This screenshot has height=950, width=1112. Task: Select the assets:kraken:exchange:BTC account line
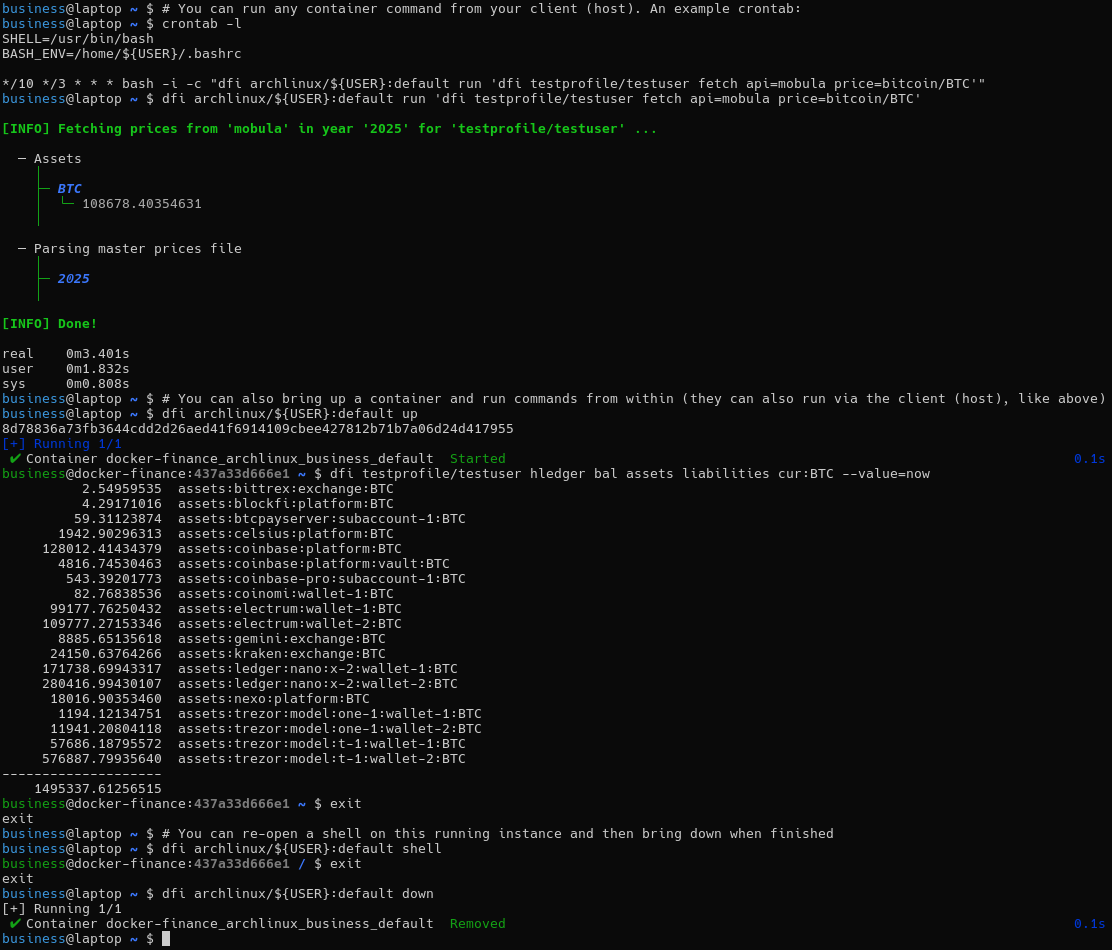pos(281,653)
